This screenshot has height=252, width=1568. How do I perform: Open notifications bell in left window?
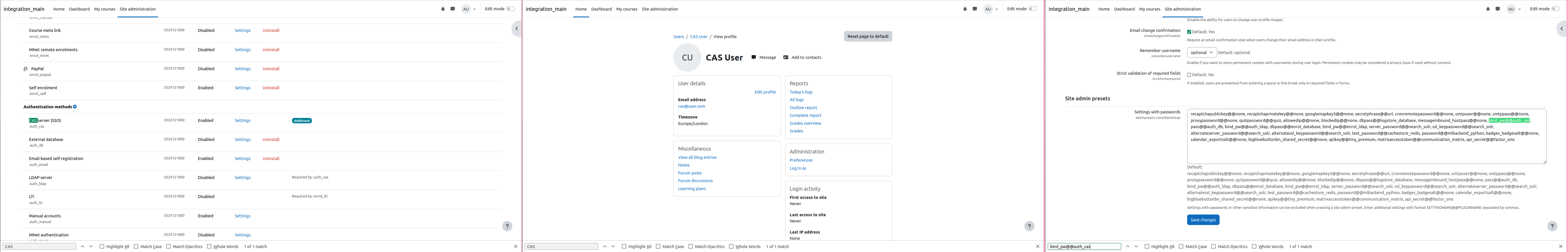[443, 9]
